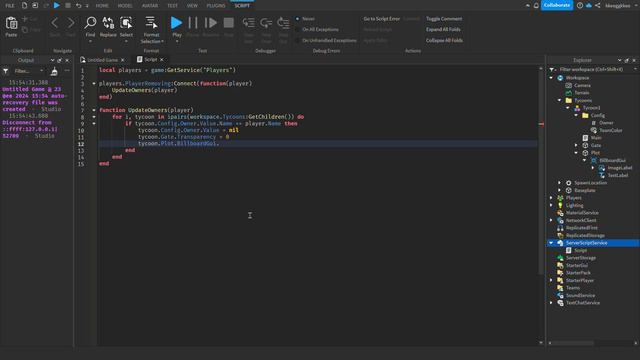Navigate Back in script history
The image size is (640, 360).
[x=55, y=23]
